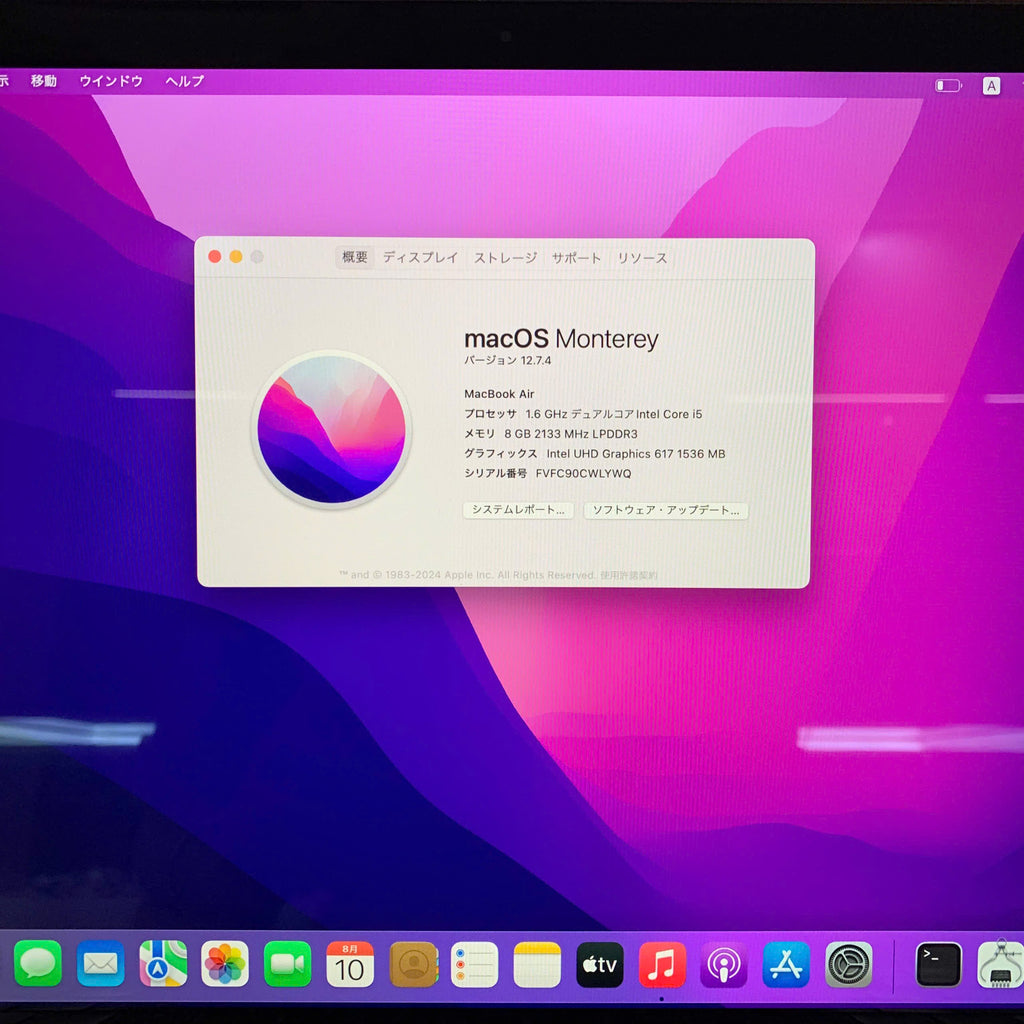Close the About This Mac window
The image size is (1024, 1024).
pos(214,257)
